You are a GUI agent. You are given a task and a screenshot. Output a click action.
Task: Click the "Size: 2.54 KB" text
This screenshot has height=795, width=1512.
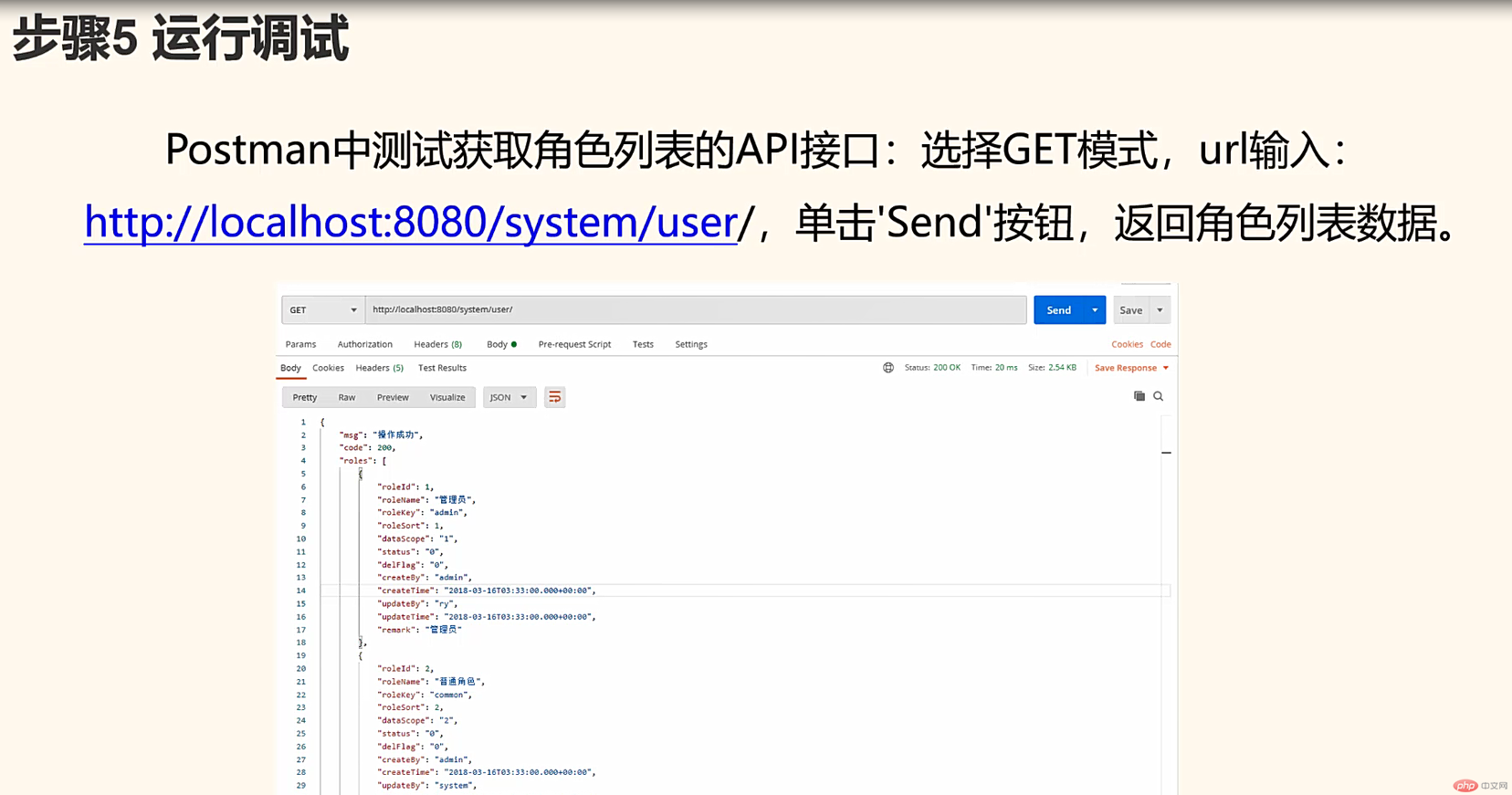[1052, 368]
